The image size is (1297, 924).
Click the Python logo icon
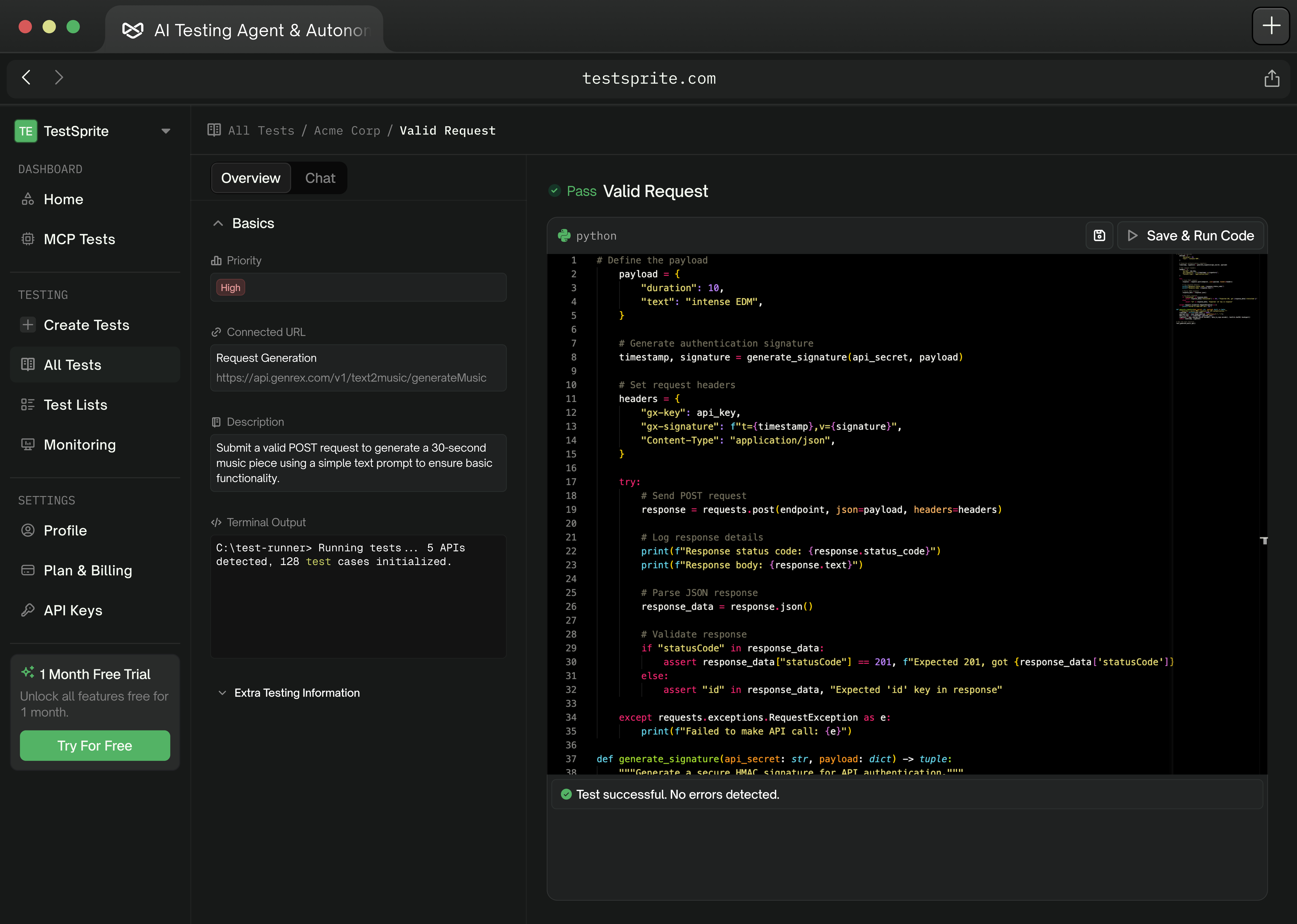564,235
